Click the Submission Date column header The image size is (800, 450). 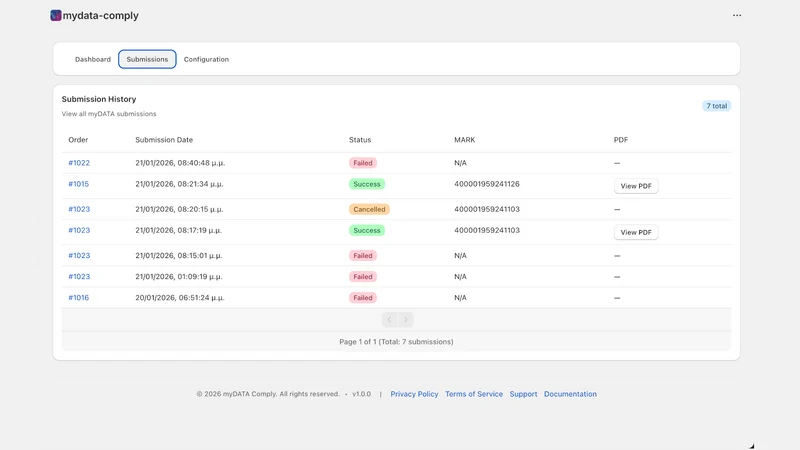coord(164,140)
